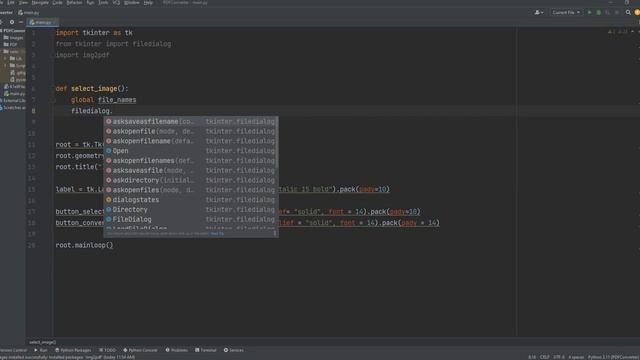Viewport: 640px width, 360px height.
Task: Click the warnings indicator in editor corner
Action: coord(618,31)
